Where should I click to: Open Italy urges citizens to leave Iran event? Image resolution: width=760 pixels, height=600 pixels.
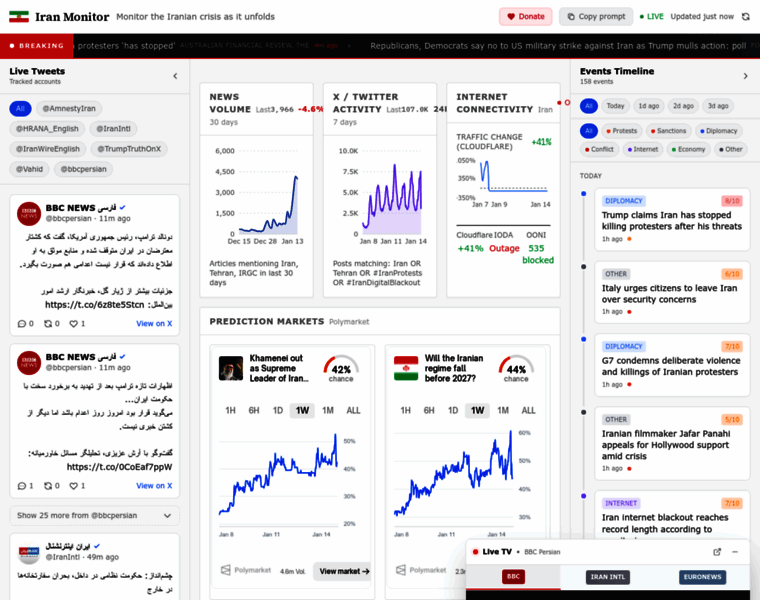click(672, 293)
